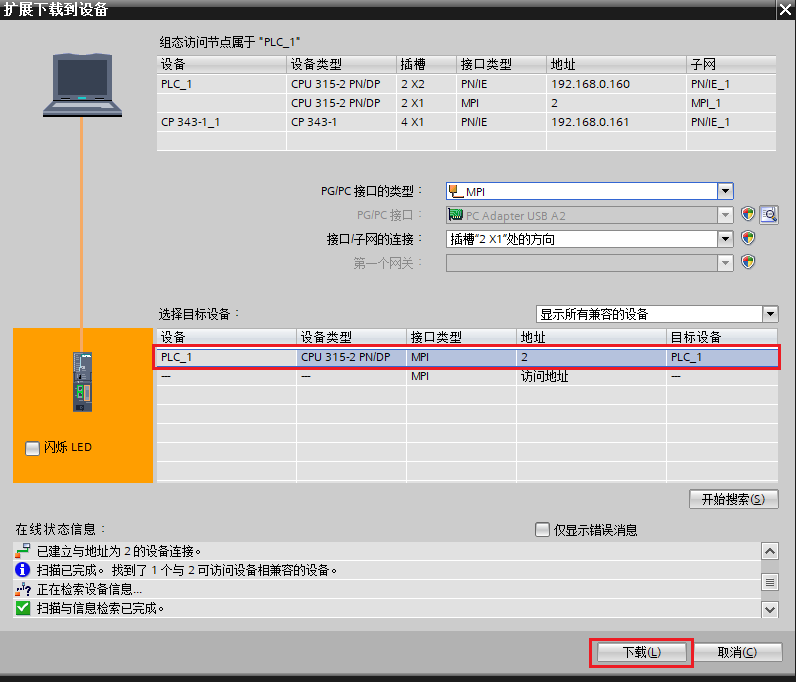Click shield icon next to 接口/子网的连接
The height and width of the screenshot is (682, 797).
[748, 238]
